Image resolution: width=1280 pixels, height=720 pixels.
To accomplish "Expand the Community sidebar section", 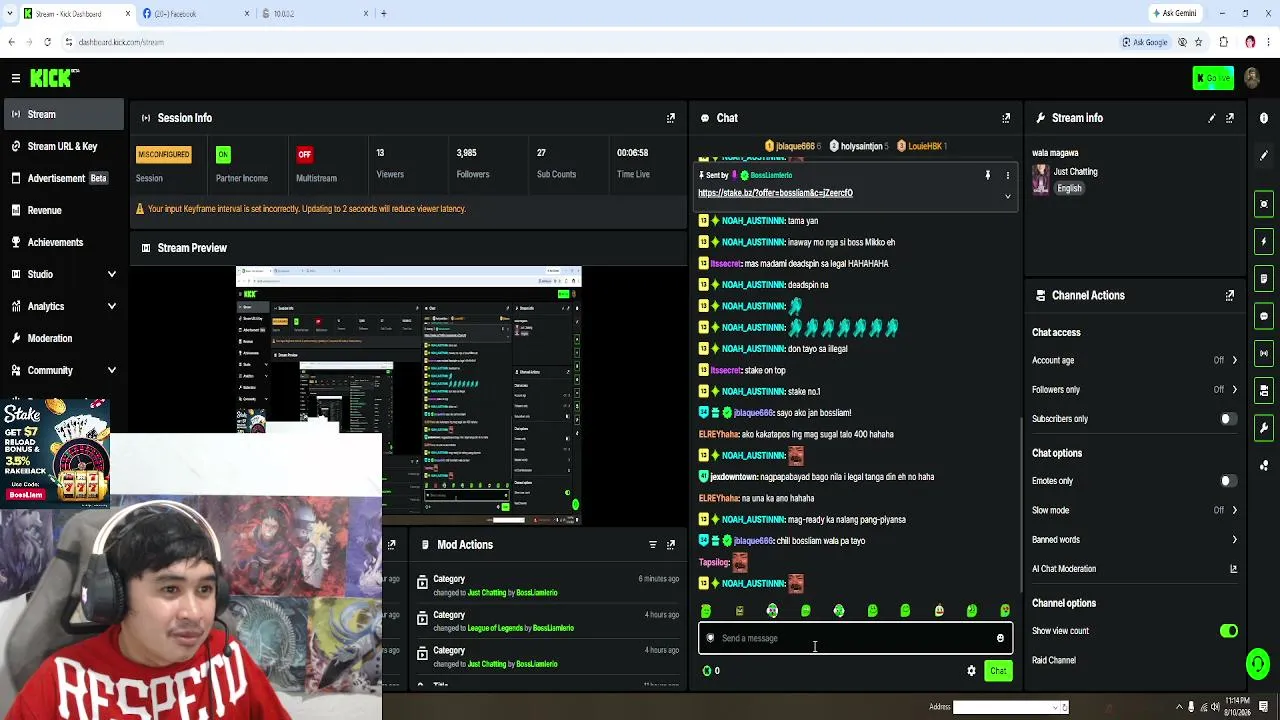I will [64, 370].
